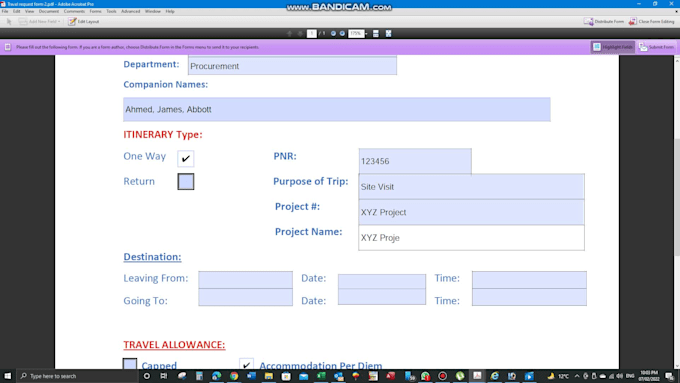Click Distribute Form button label

[609, 21]
